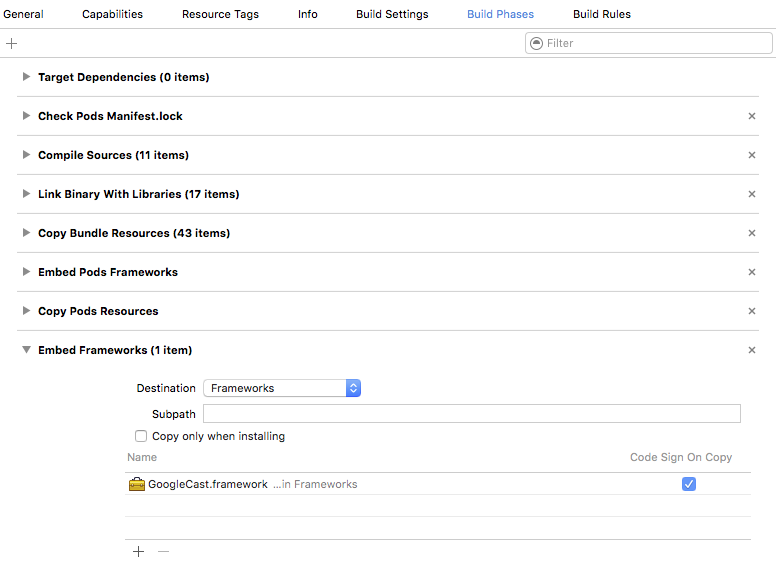Expand Link Binary With Libraries section
This screenshot has height=564, width=776.
tap(26, 194)
